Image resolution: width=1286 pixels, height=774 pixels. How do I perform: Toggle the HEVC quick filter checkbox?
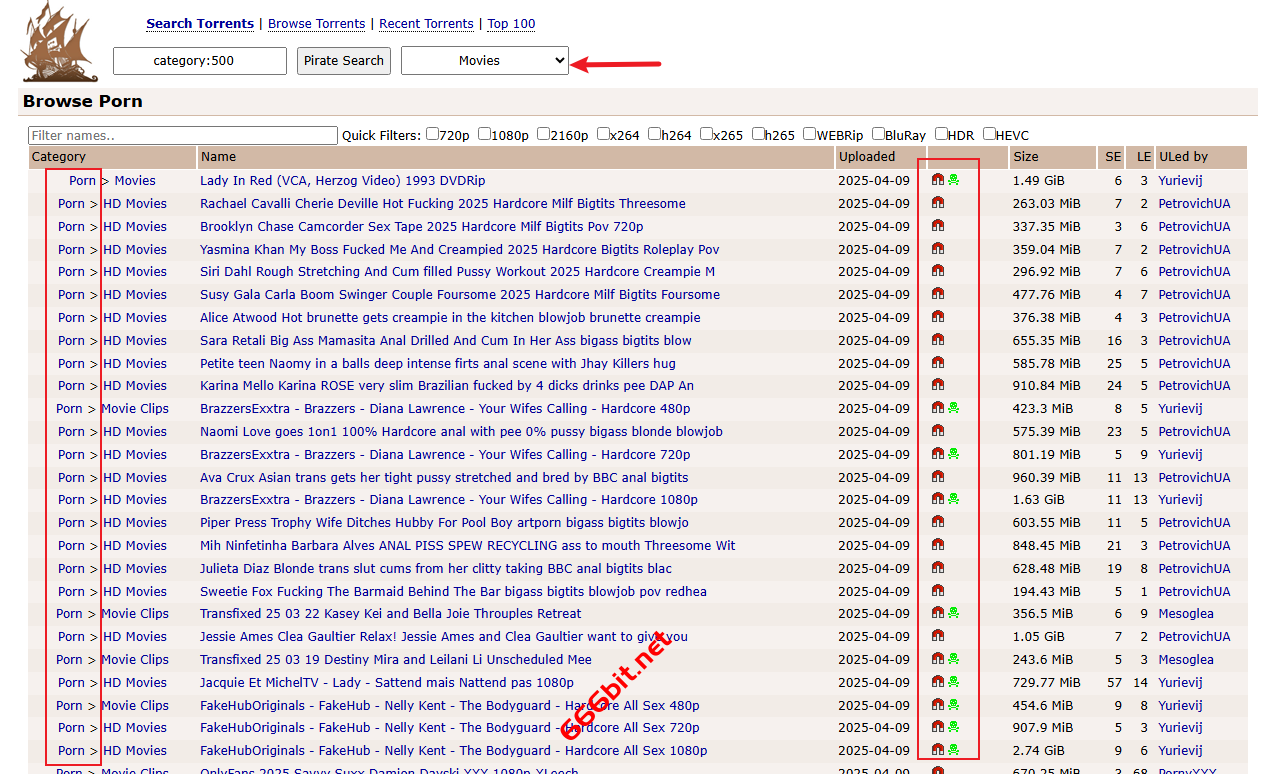click(x=989, y=134)
